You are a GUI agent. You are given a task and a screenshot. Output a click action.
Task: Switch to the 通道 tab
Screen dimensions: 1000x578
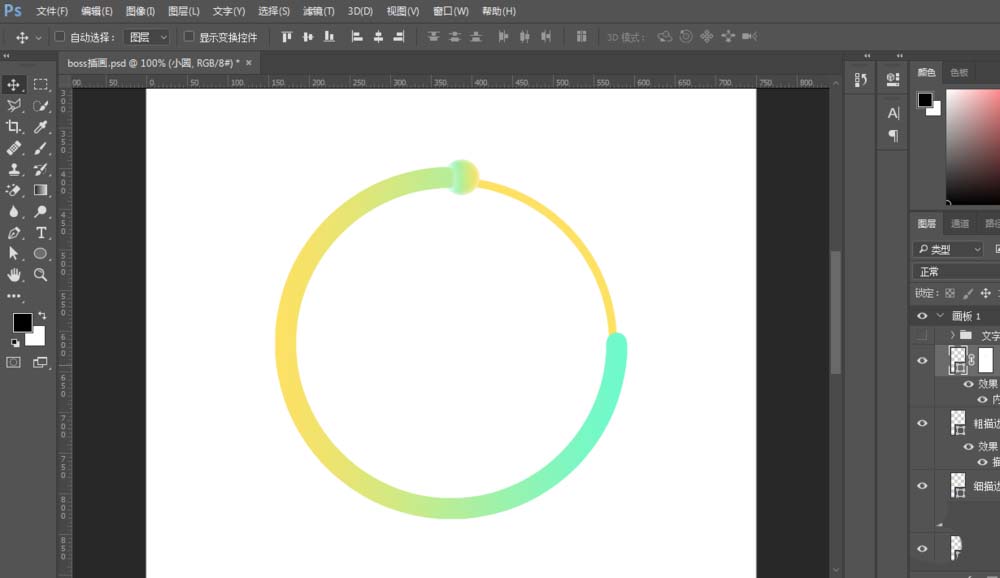[958, 223]
